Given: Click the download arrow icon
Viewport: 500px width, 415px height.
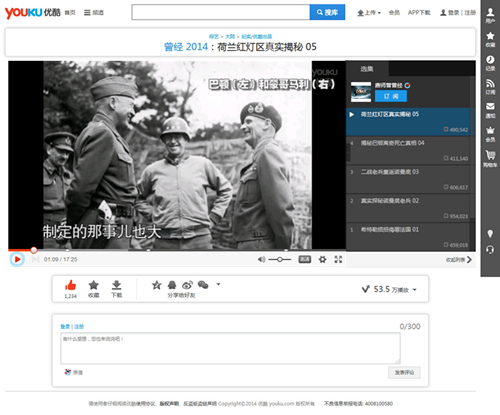Looking at the screenshot, I should tap(116, 285).
